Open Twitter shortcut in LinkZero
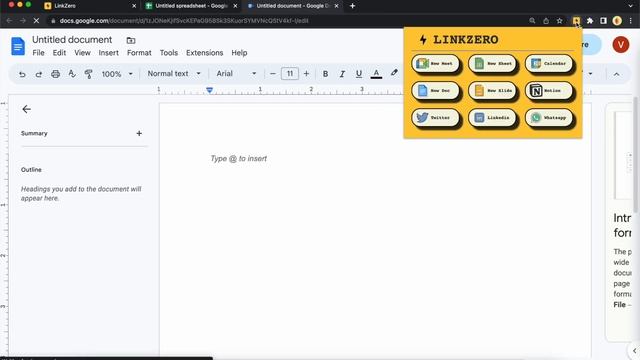The image size is (640, 360). tap(435, 118)
